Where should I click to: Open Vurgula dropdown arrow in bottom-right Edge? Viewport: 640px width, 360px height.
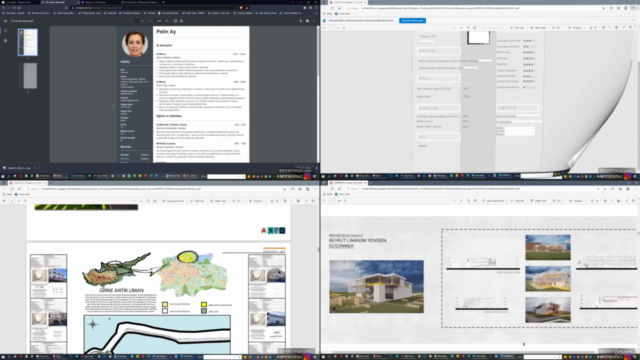click(586, 201)
